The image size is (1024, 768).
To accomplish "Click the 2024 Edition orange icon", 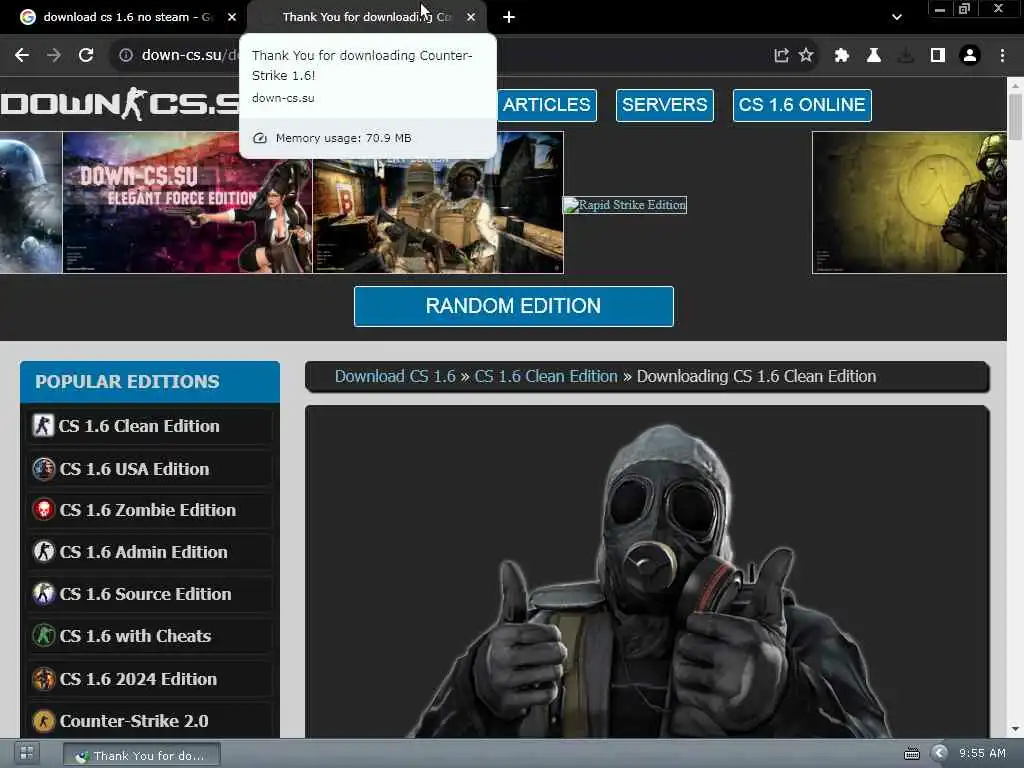I will point(44,679).
